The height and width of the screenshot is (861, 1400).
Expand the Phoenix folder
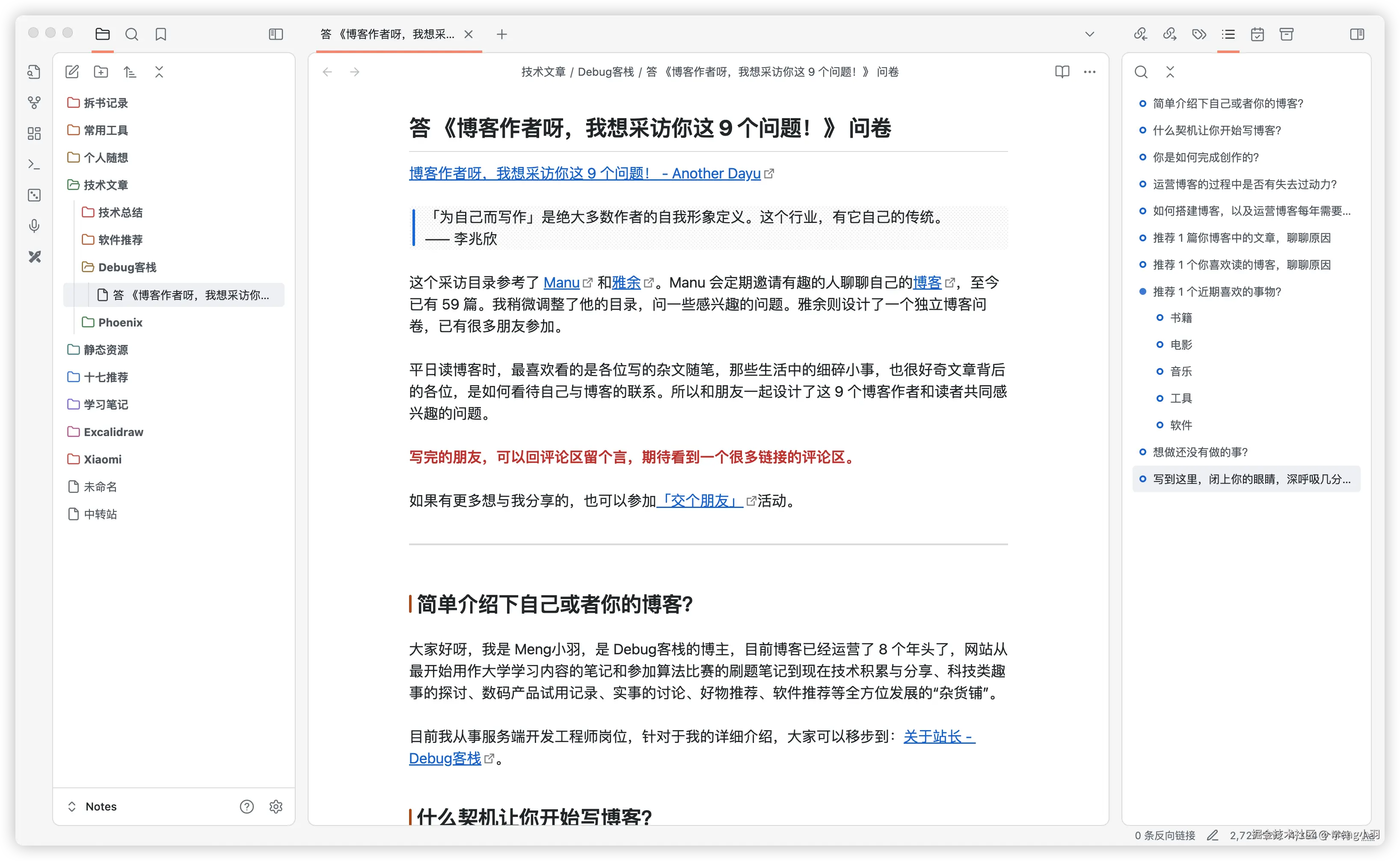pyautogui.click(x=120, y=322)
